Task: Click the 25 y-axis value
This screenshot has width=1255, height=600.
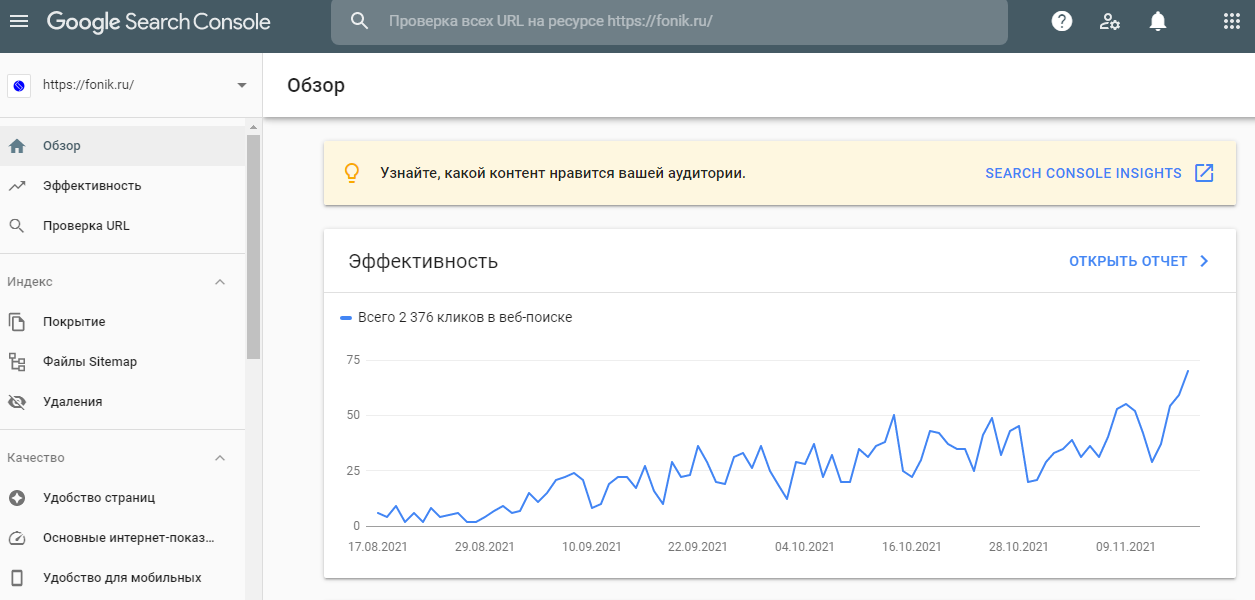Action: [x=353, y=470]
